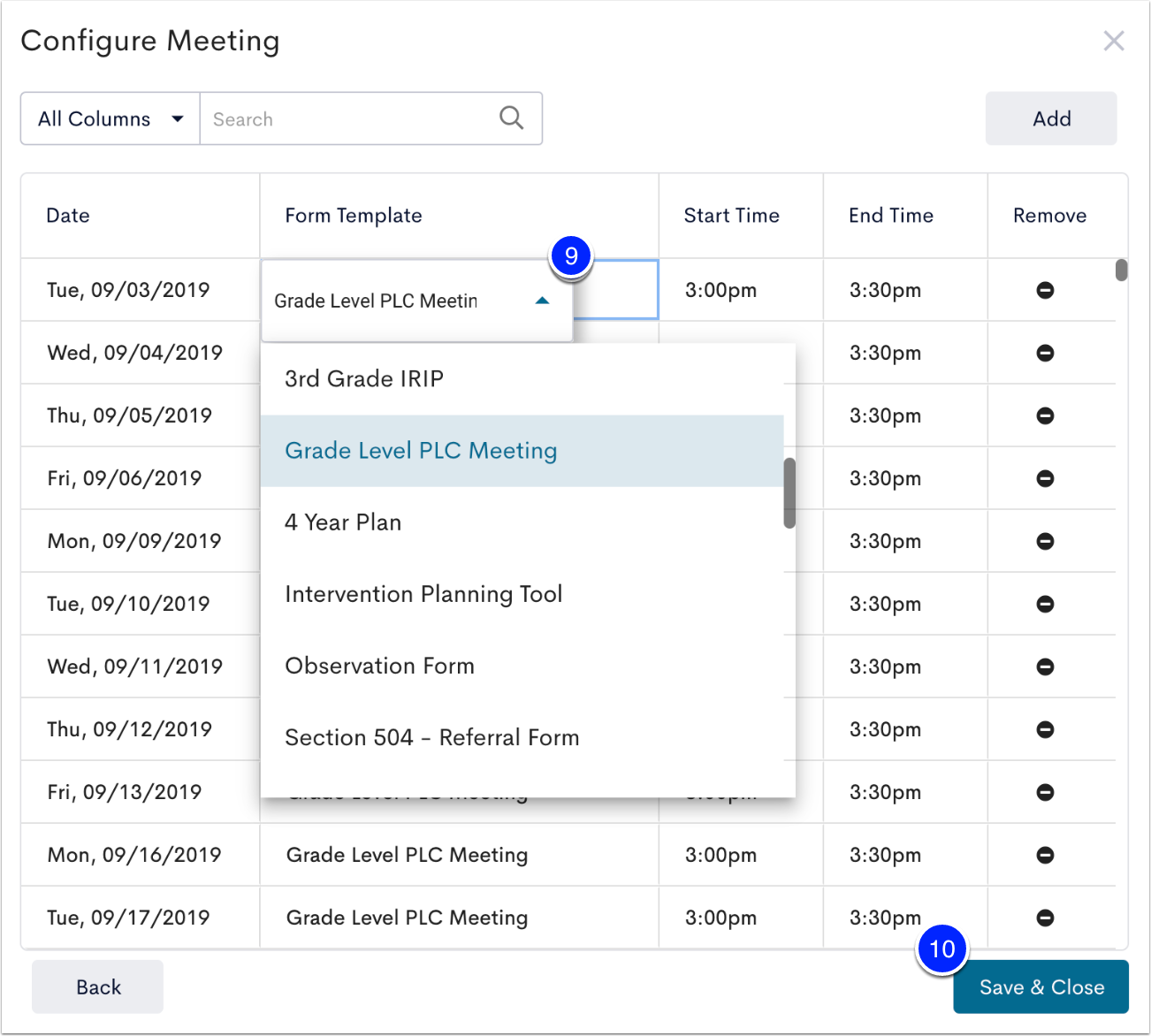Viewport: 1151px width, 1036px height.
Task: Choose 4 Year Plan template
Action: [522, 522]
